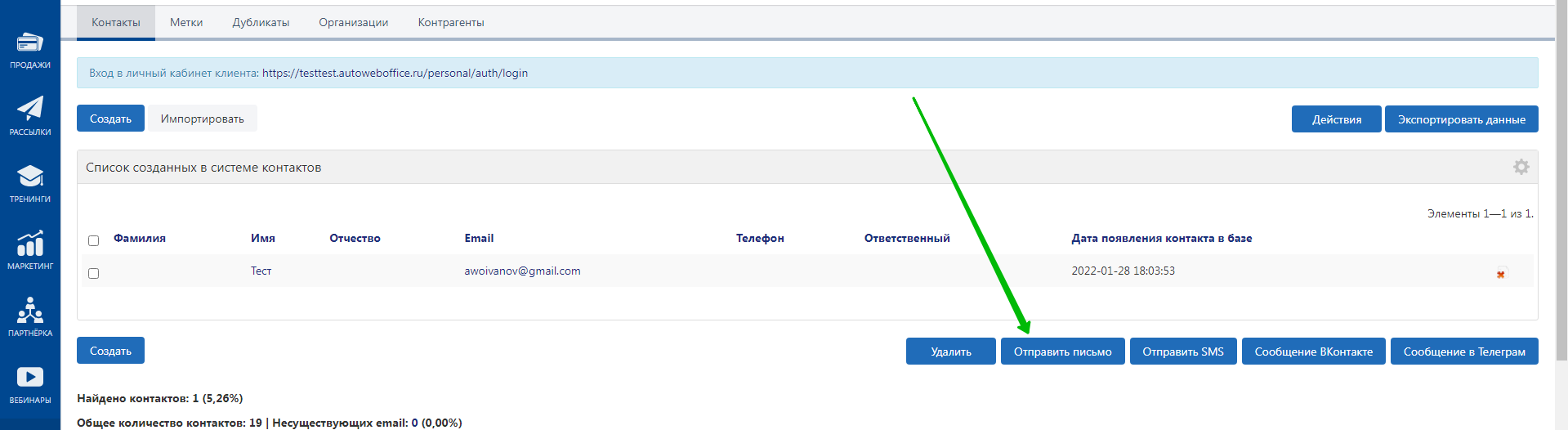1568x430 pixels.
Task: Click the Сообщение в Телеграм button
Action: click(1464, 352)
